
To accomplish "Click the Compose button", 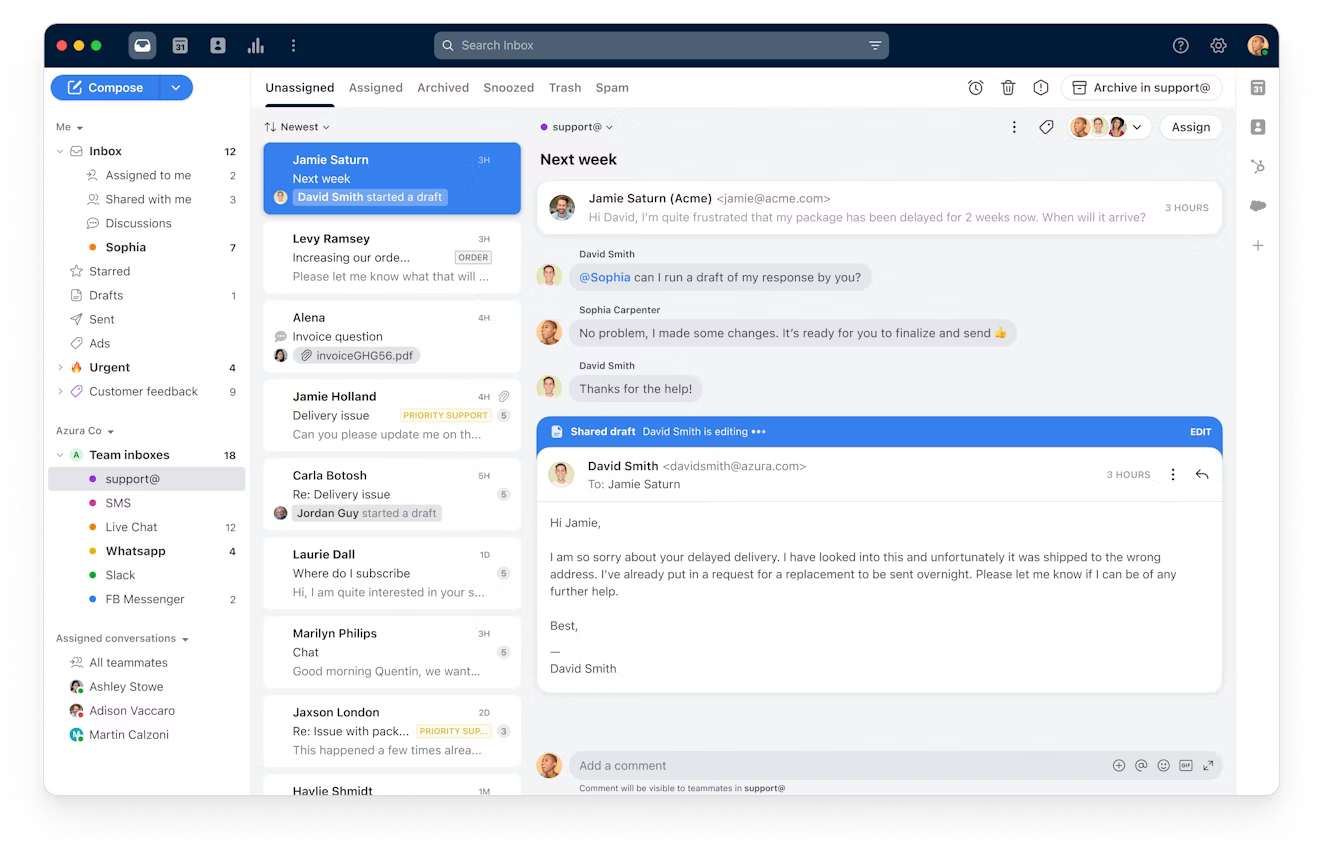I will coord(106,88).
